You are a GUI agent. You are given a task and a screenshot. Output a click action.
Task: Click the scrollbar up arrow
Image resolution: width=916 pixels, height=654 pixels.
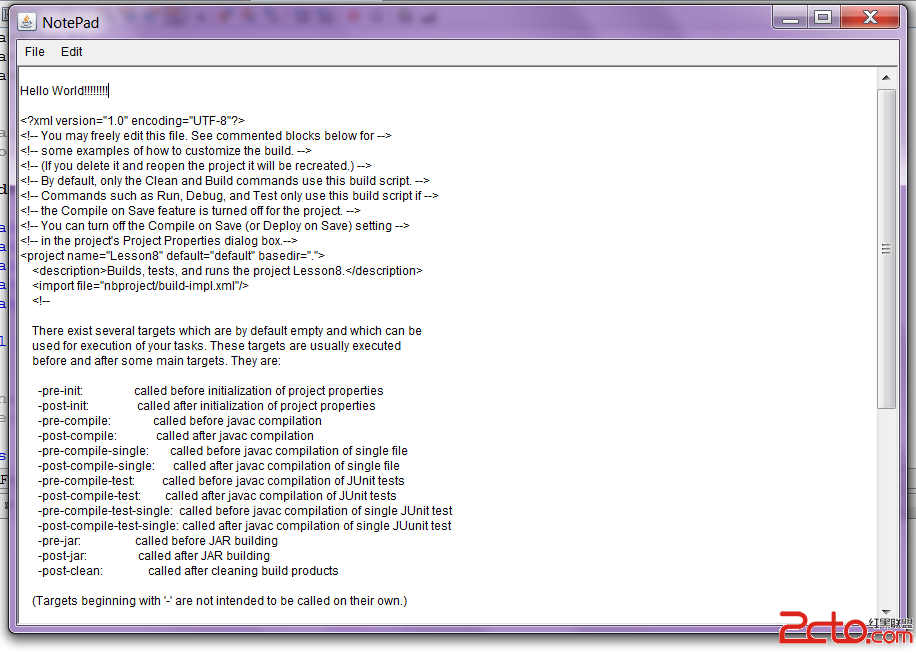coord(886,76)
